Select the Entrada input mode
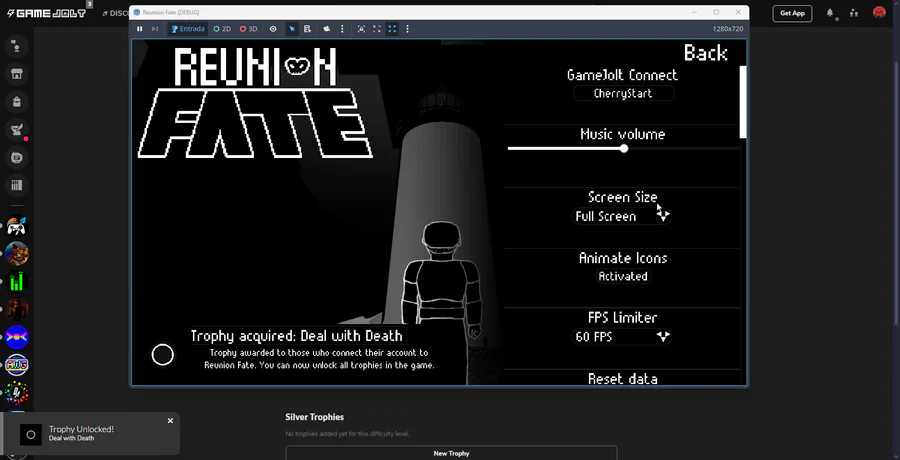This screenshot has height=460, width=900. (188, 29)
